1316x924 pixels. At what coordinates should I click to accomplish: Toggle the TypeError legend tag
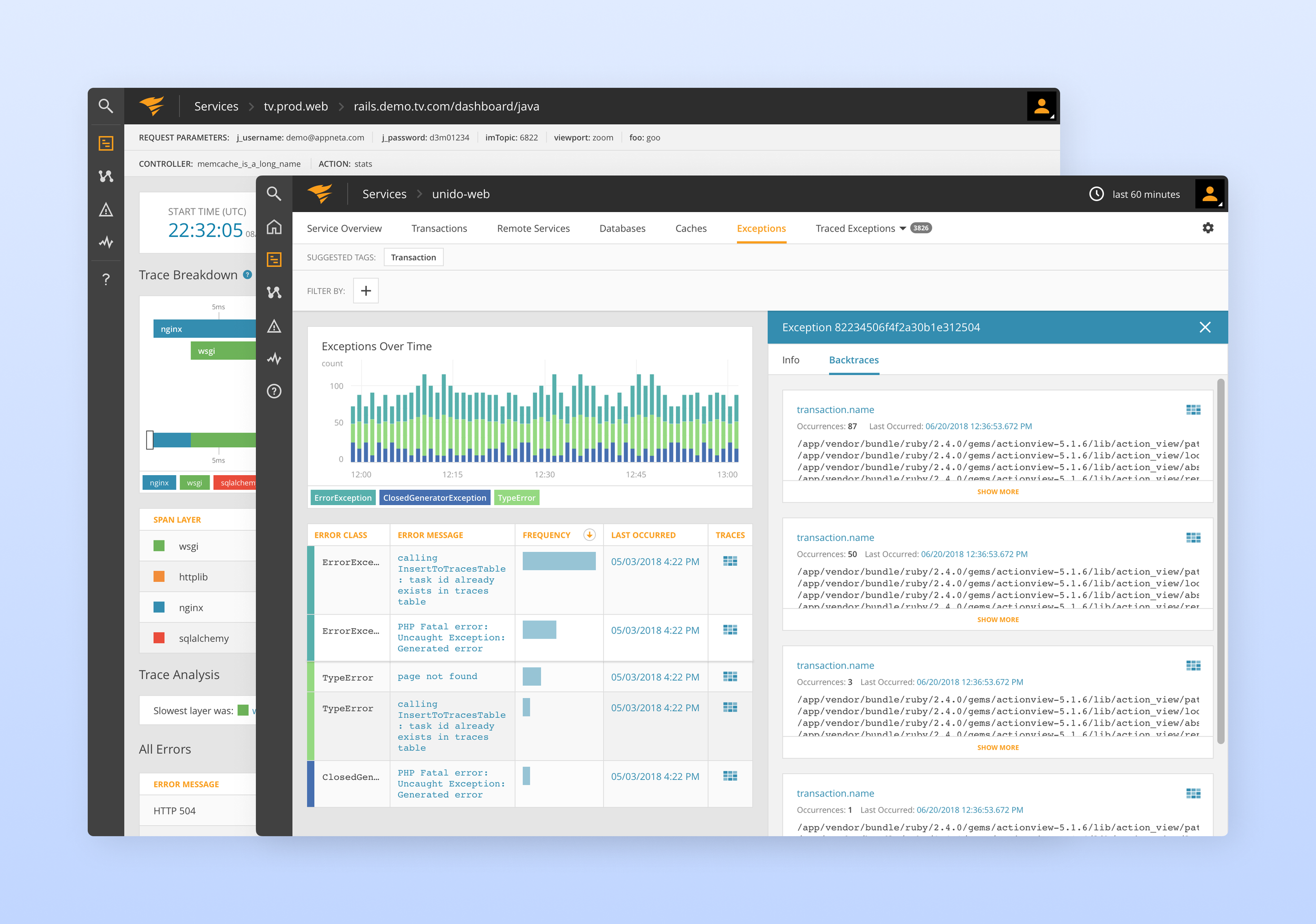tap(516, 498)
